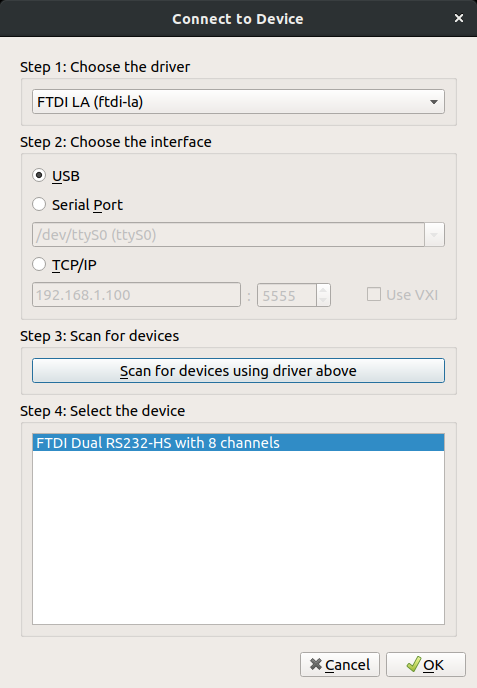Viewport: 477px width, 688px height.
Task: Confirm with the OK button
Action: click(x=426, y=665)
